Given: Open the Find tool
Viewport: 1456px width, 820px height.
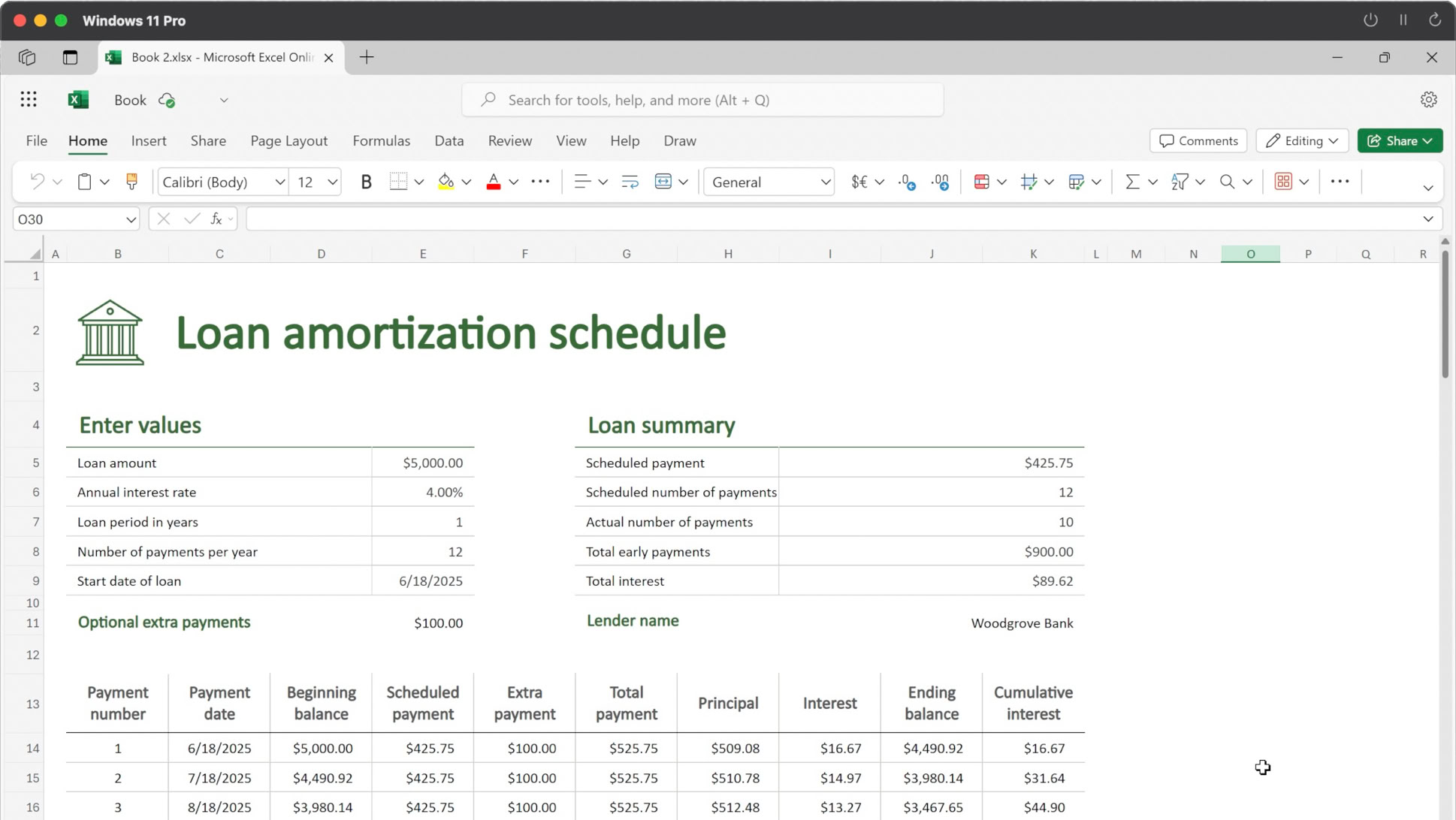Looking at the screenshot, I should [x=1226, y=181].
